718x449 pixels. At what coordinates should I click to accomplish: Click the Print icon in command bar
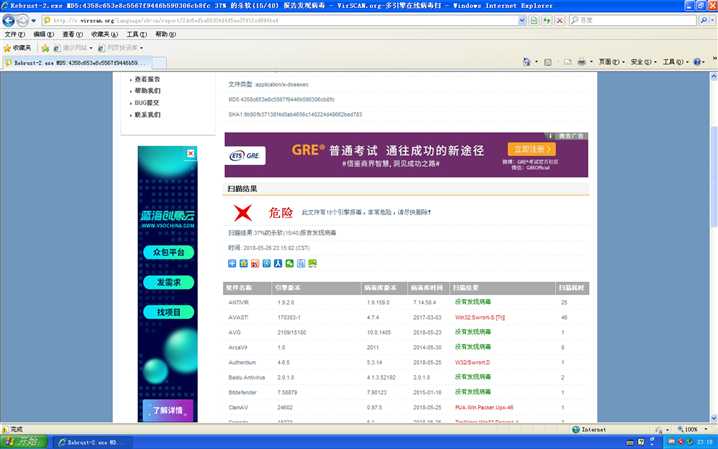point(582,62)
